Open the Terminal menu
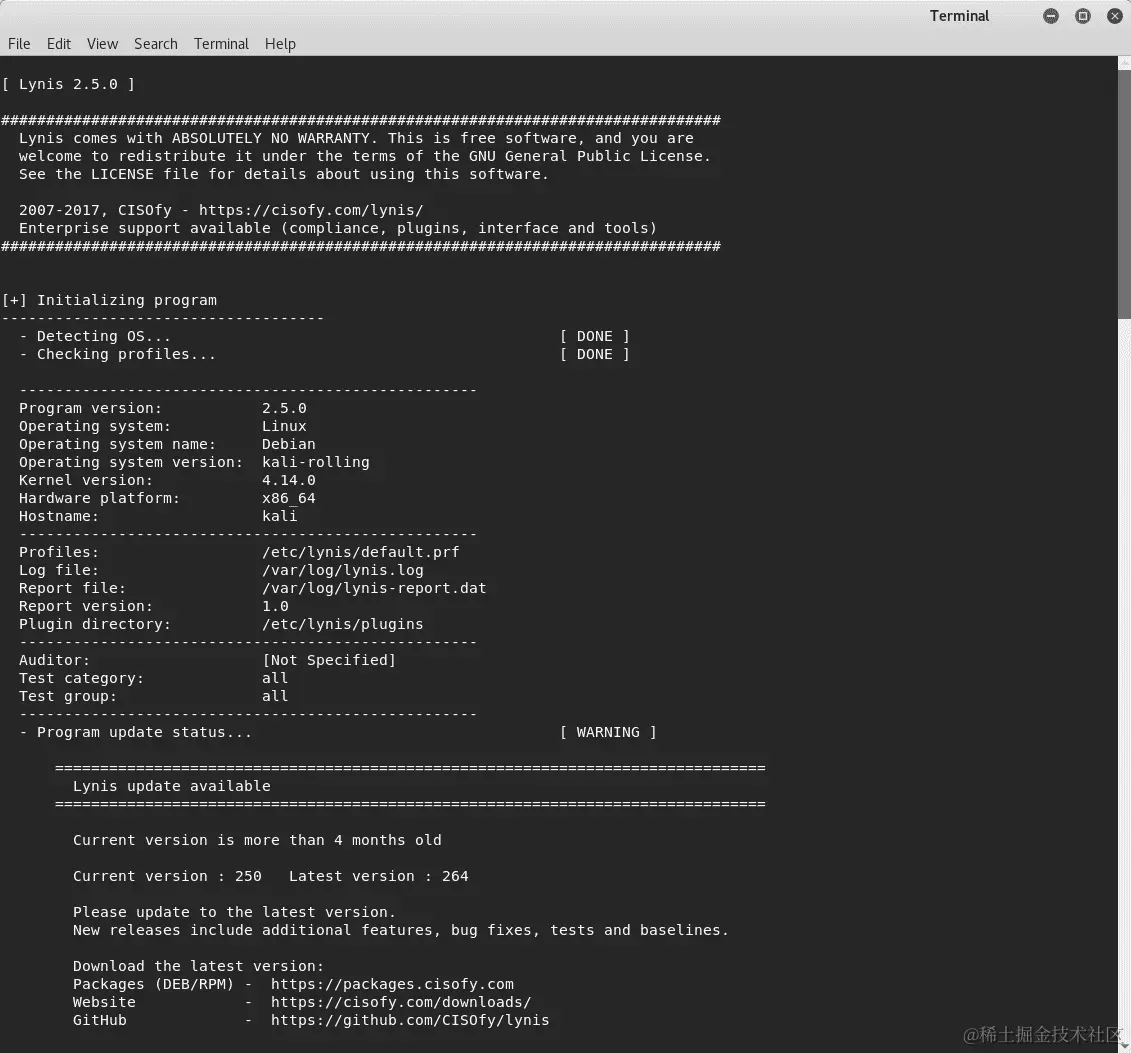The height and width of the screenshot is (1053, 1131). point(221,44)
